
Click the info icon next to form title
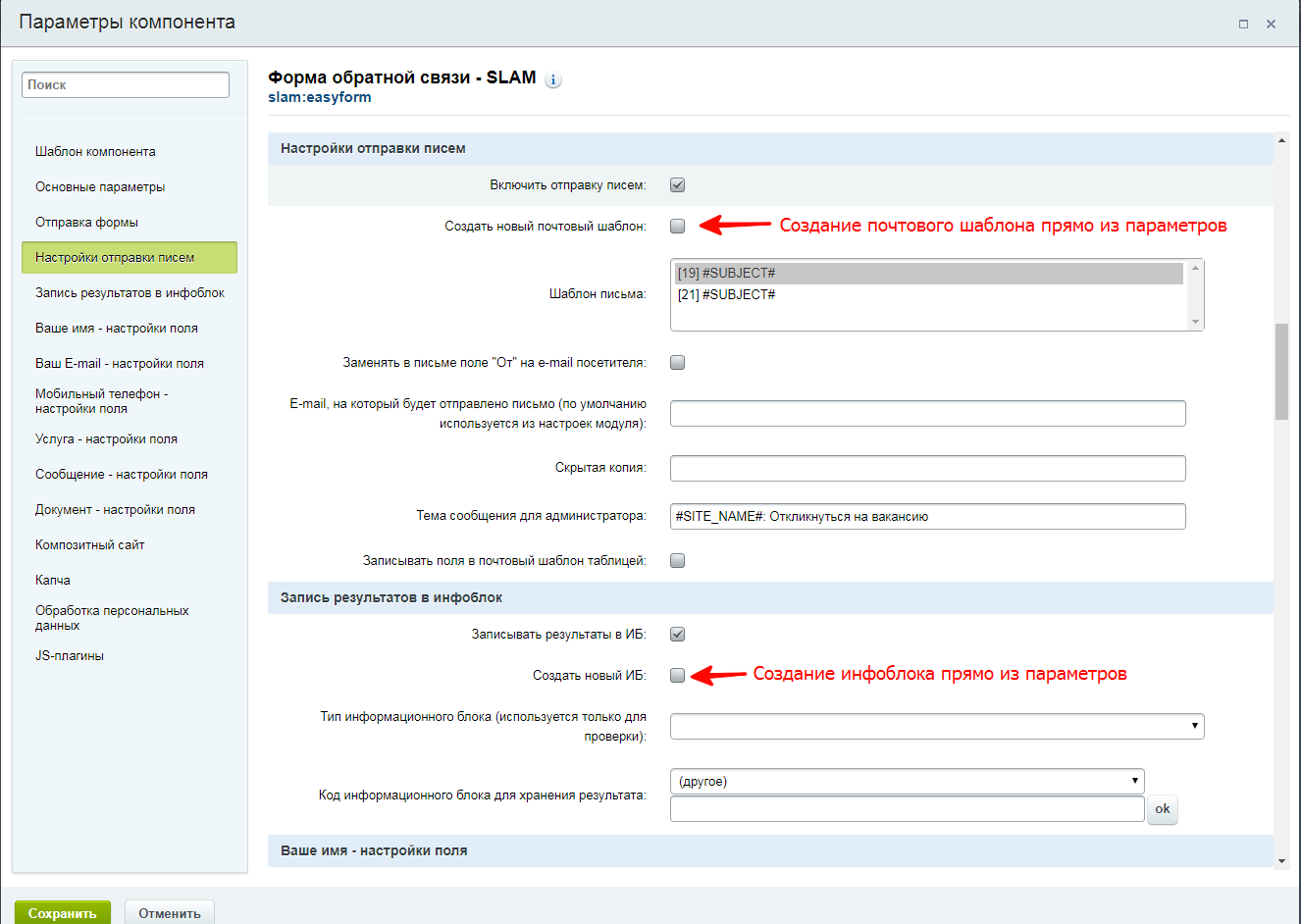click(x=553, y=80)
